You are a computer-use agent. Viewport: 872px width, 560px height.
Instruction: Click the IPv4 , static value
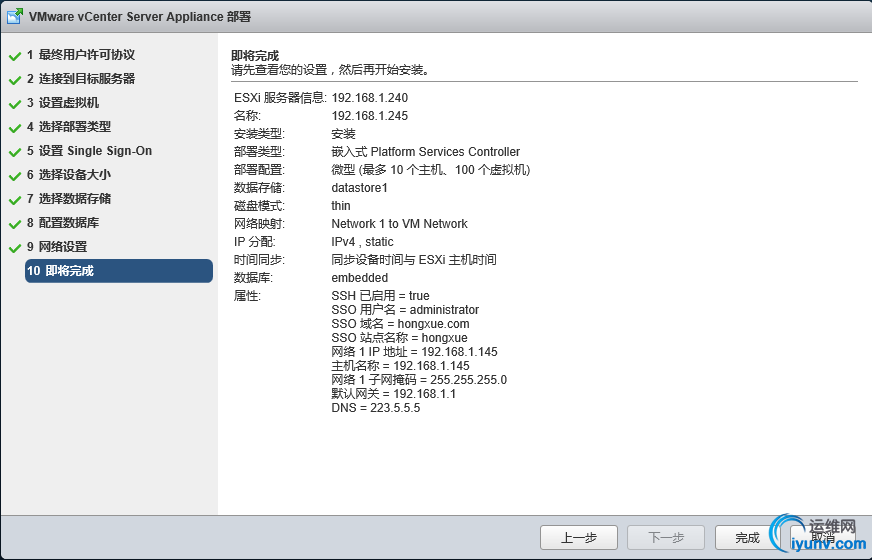(362, 242)
